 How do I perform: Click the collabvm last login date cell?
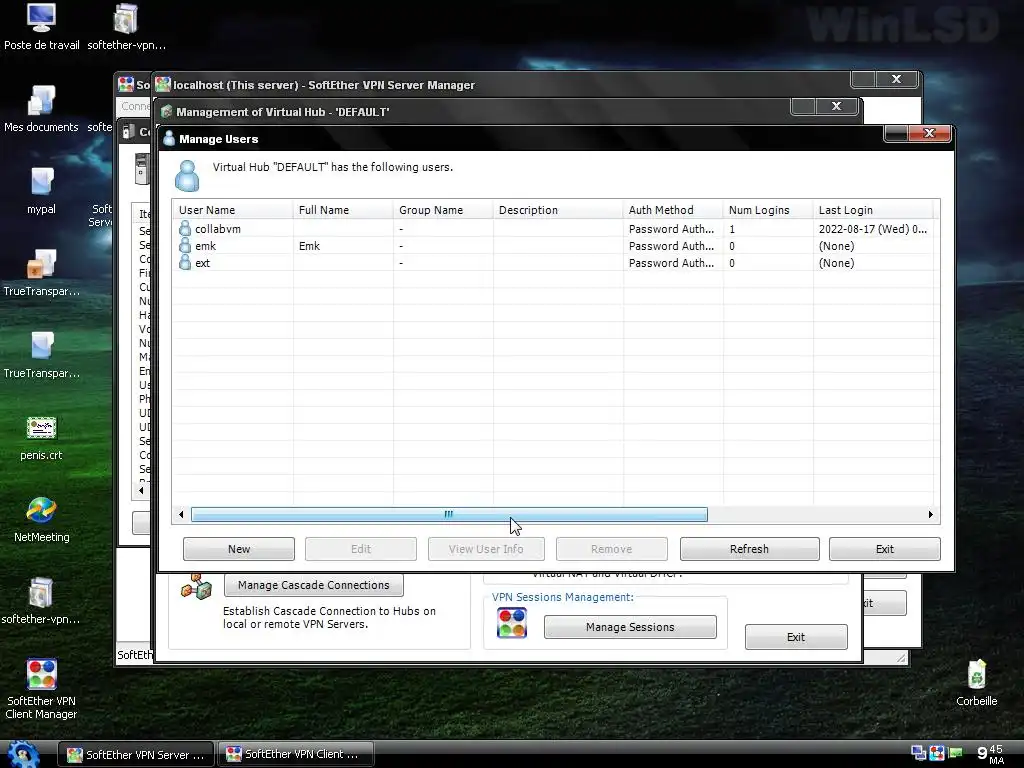(872, 229)
